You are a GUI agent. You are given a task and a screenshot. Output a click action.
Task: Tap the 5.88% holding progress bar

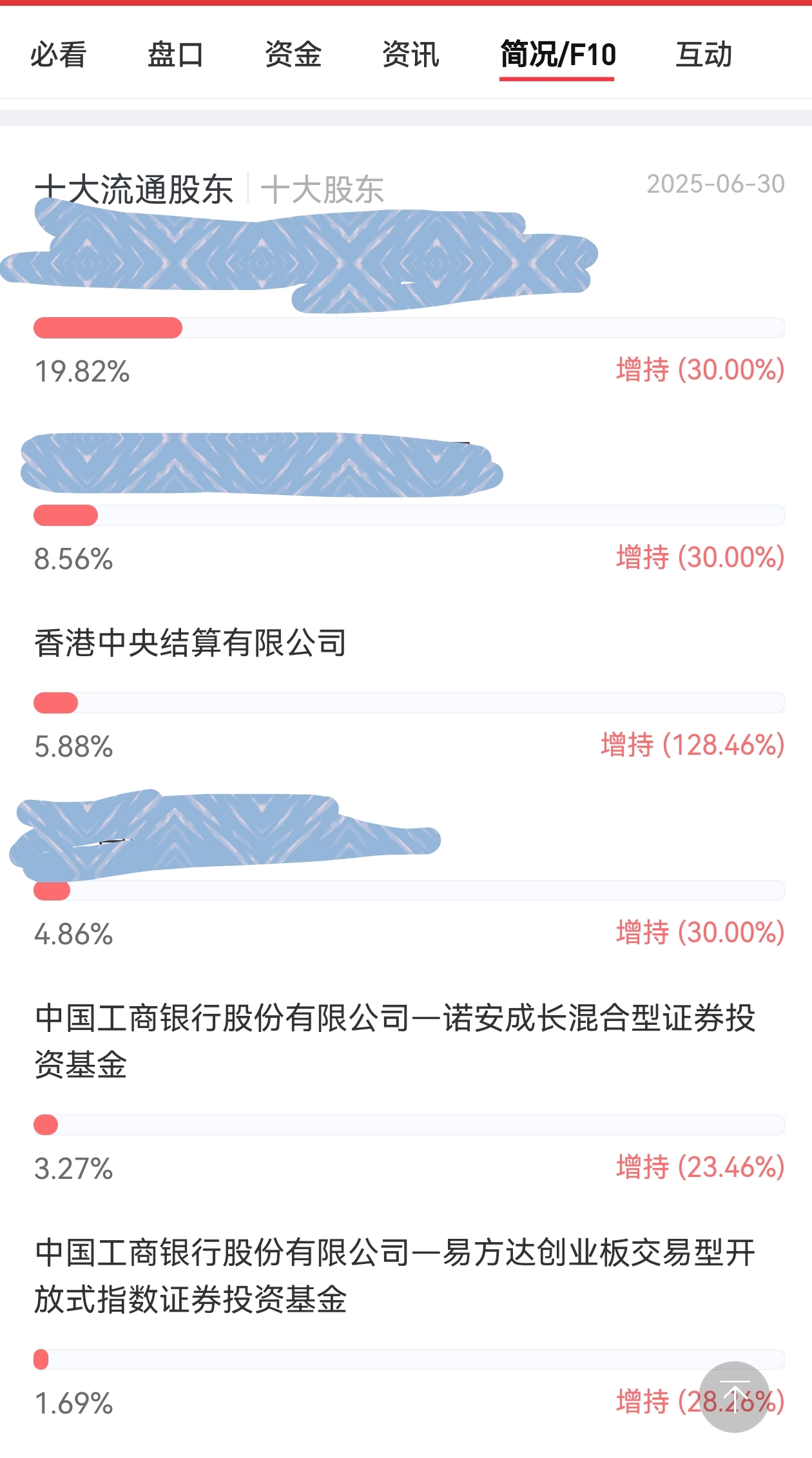click(409, 703)
